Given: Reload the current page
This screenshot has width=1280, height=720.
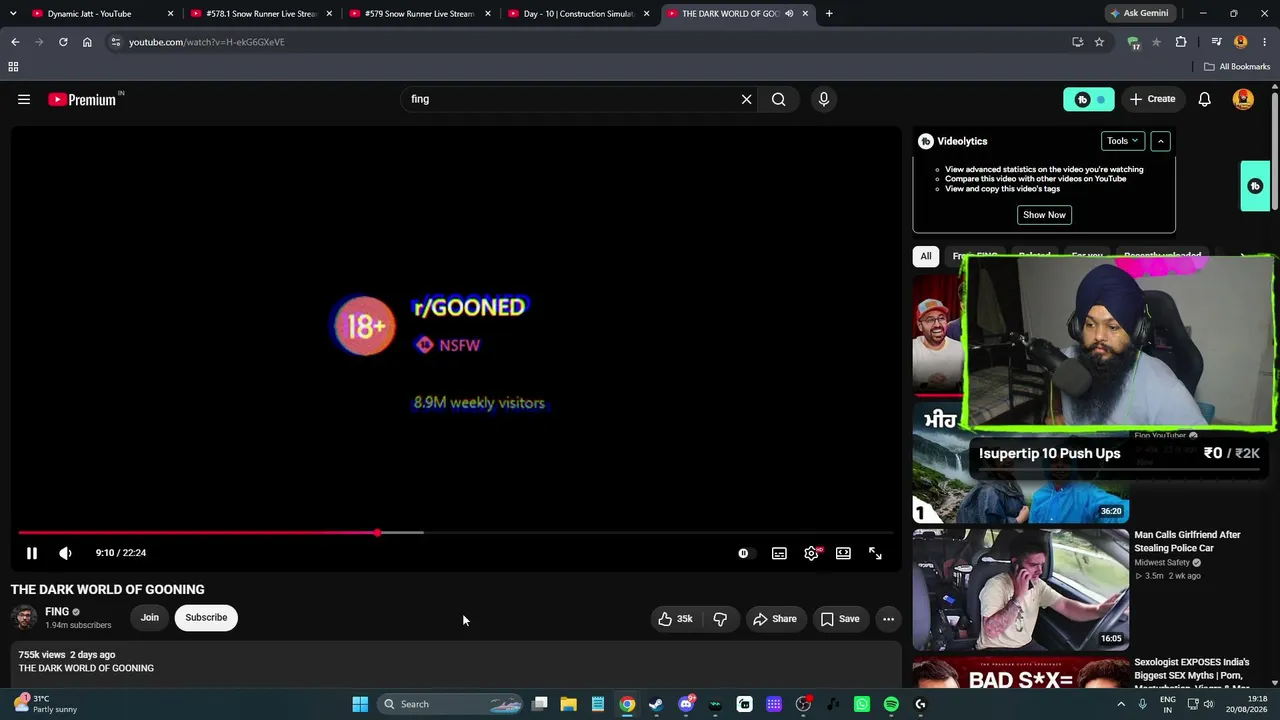Looking at the screenshot, I should coord(63,42).
